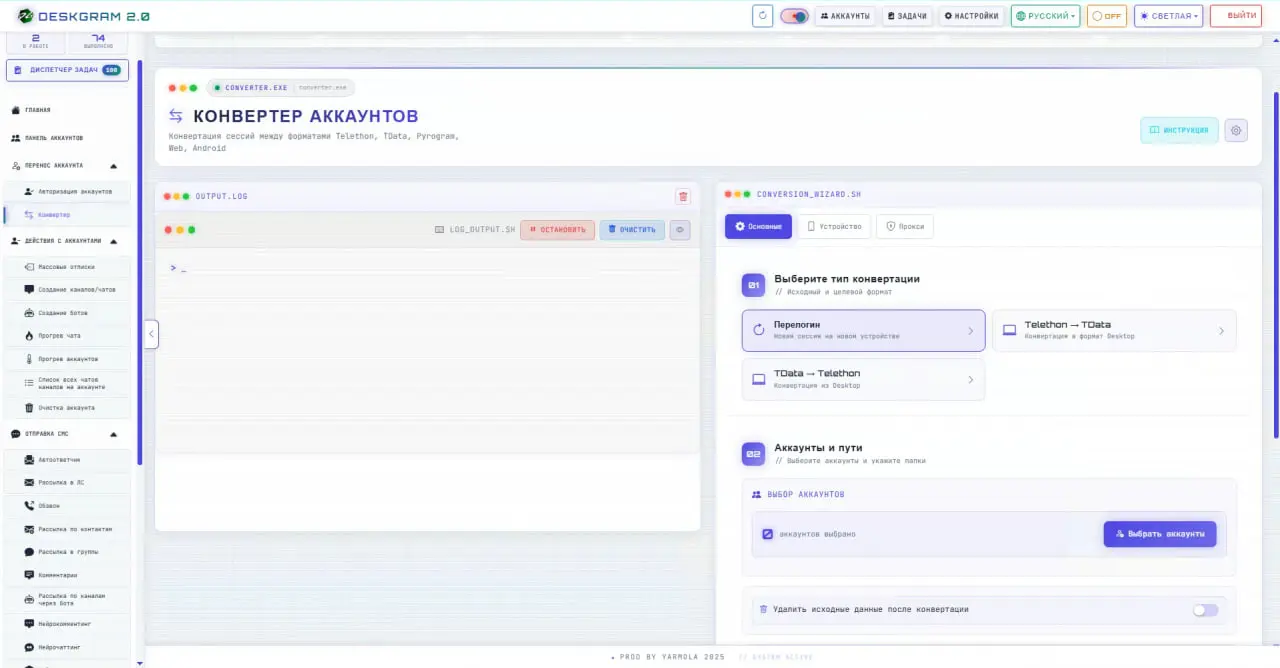Viewport: 1280px width, 668px height.
Task: Click the Прогрев чата flame icon
Action: (29, 336)
